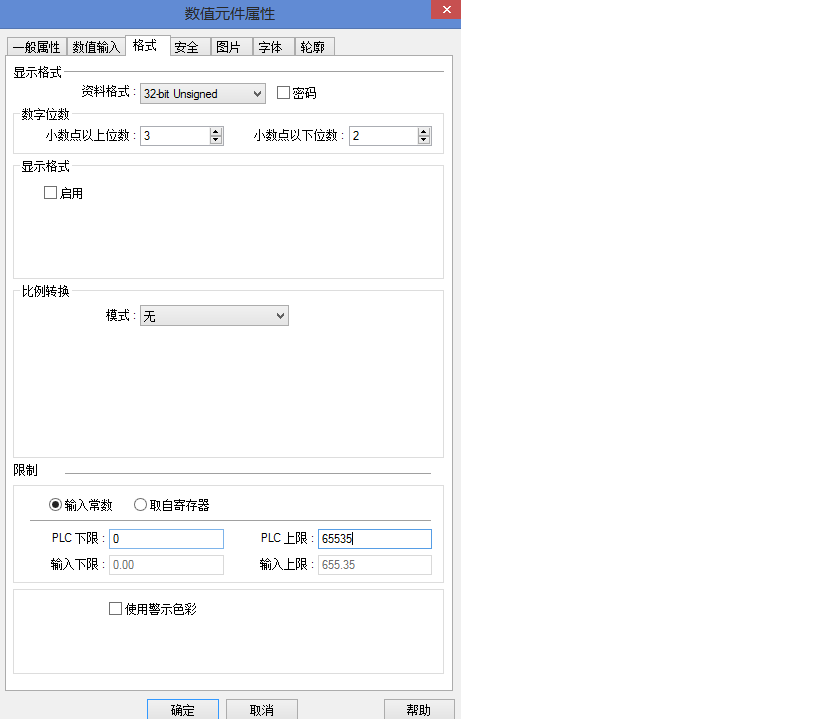Go to the 字体 tab
Screen dimensions: 819x719
(x=270, y=47)
